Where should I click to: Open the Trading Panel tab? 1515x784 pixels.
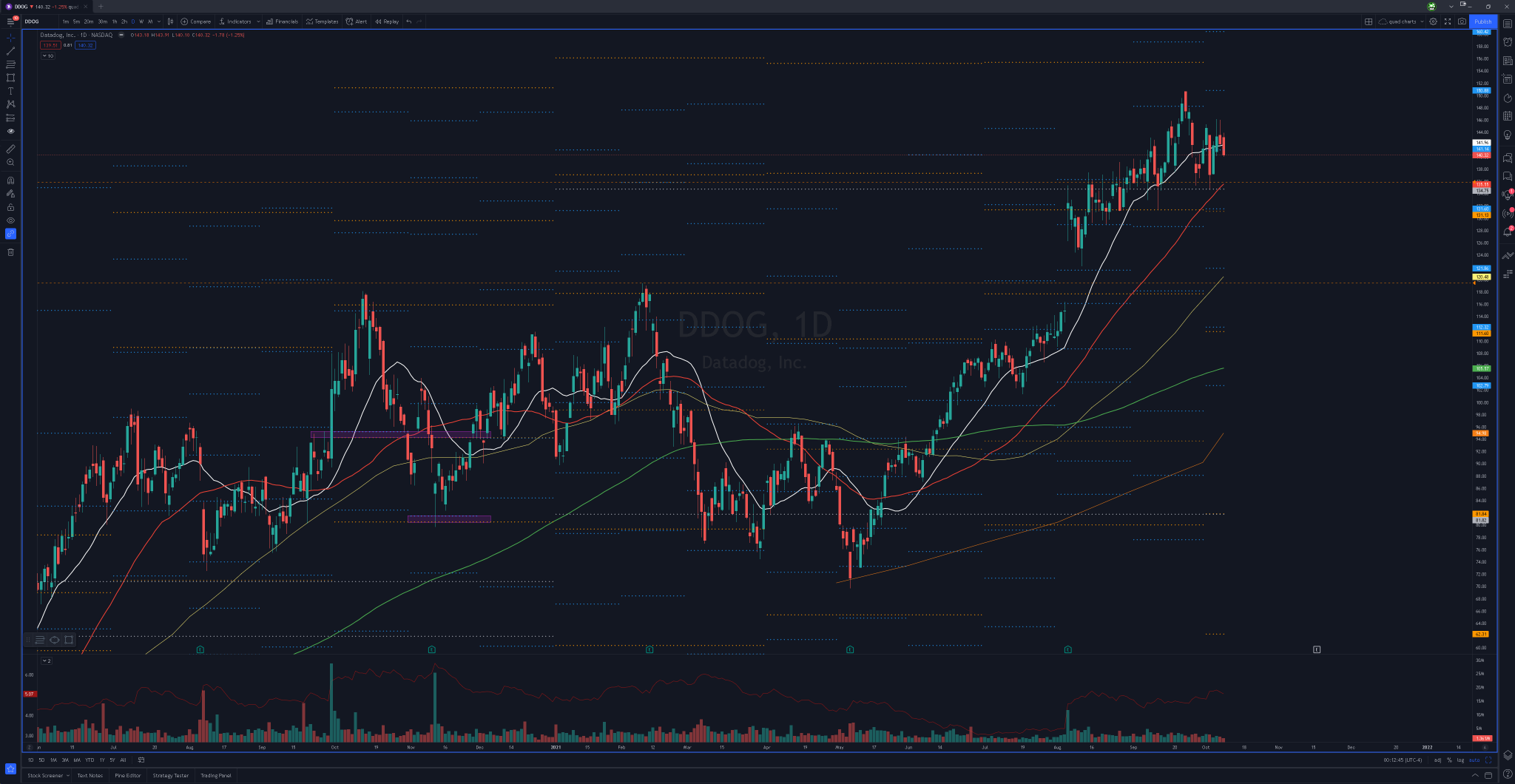click(216, 775)
